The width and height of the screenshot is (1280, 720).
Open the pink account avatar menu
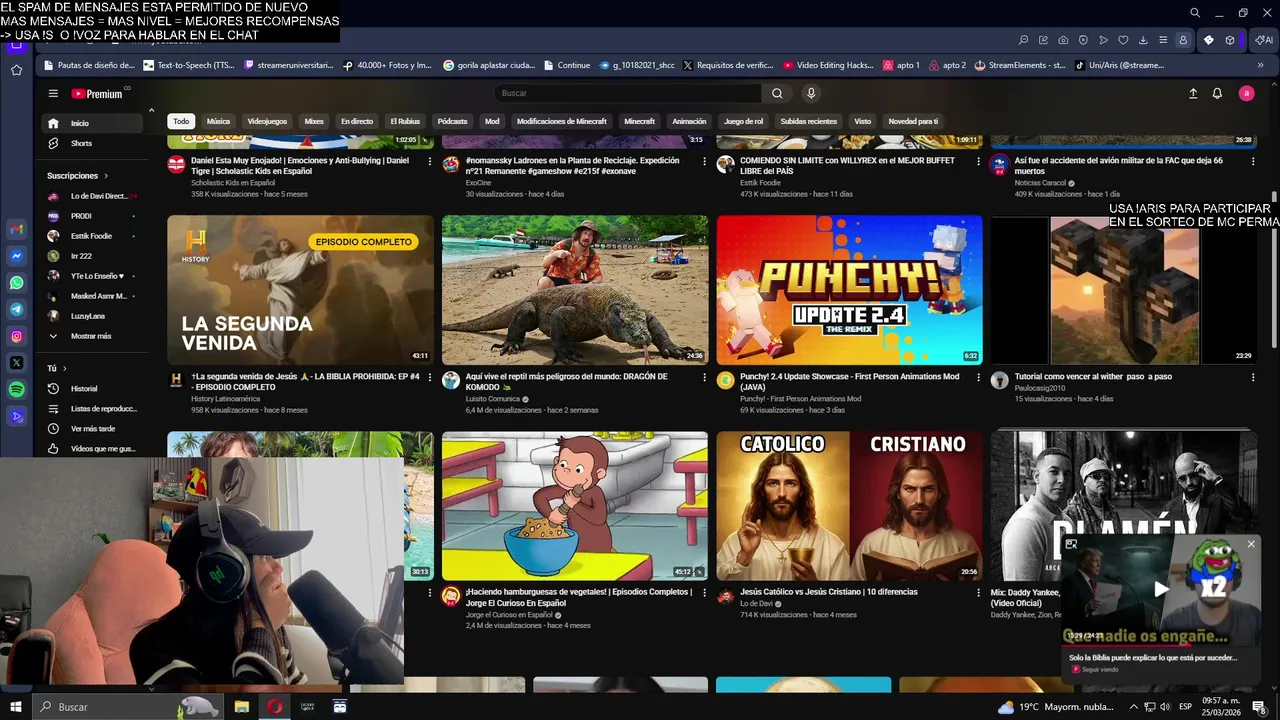point(1246,93)
